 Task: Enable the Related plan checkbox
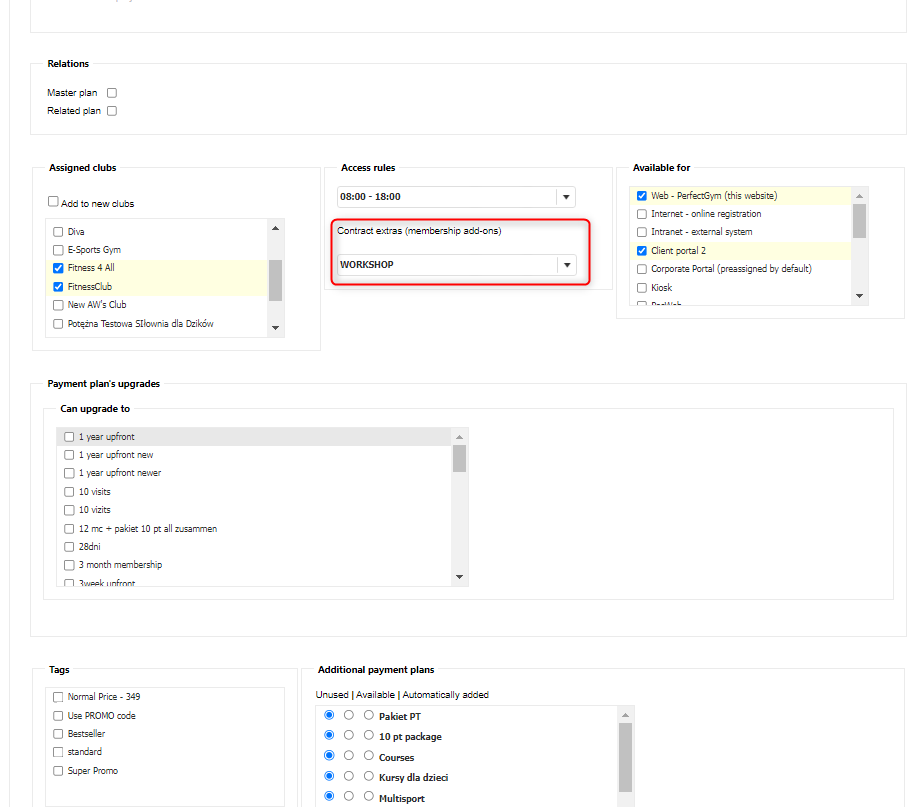pos(112,111)
